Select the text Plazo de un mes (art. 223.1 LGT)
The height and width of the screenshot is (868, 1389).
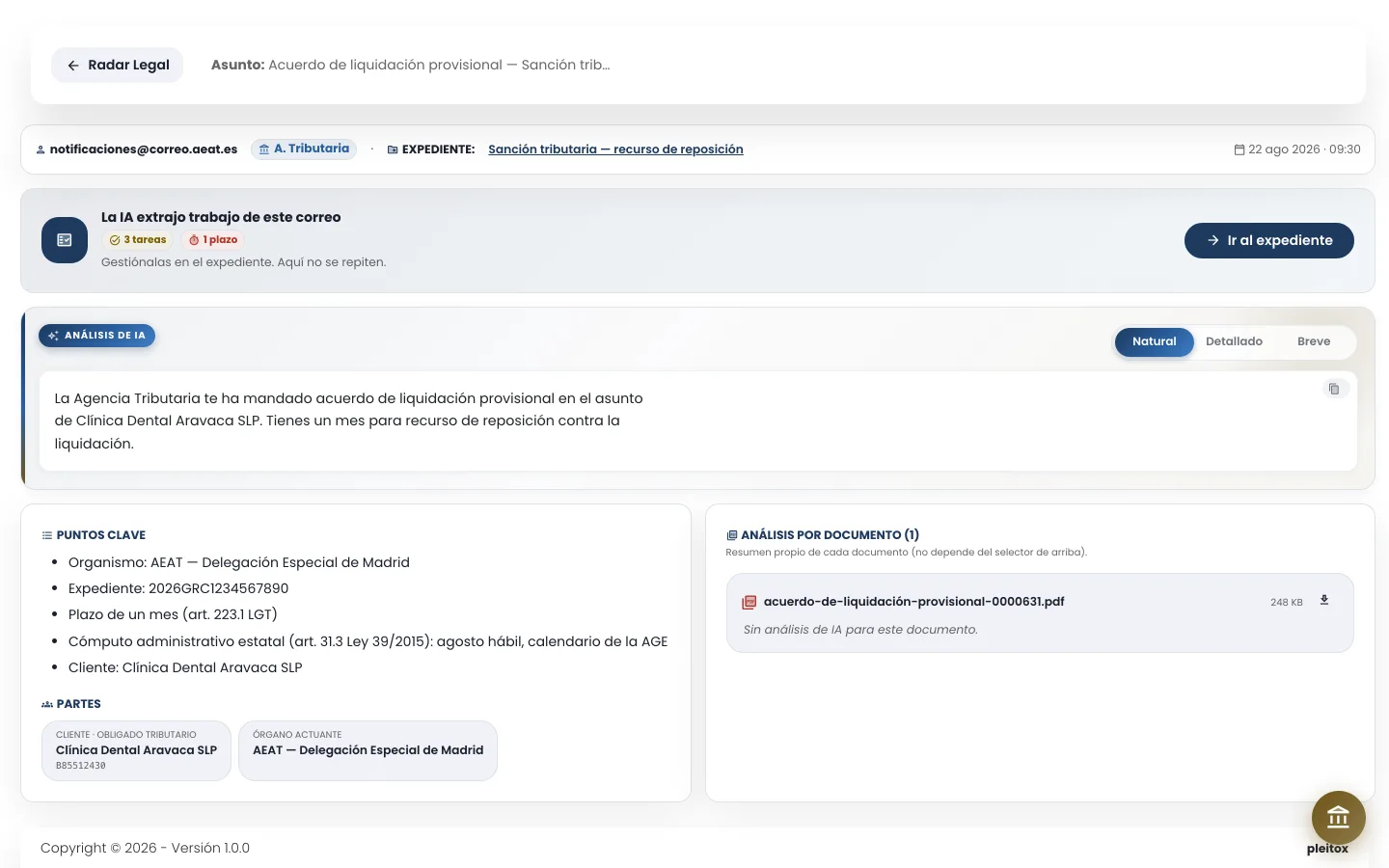click(x=173, y=614)
